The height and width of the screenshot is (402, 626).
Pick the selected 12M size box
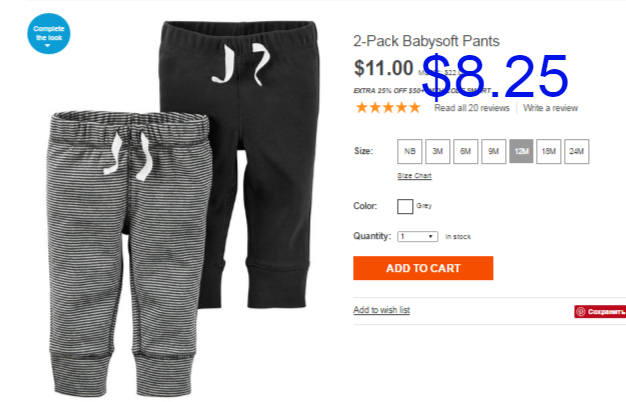pyautogui.click(x=521, y=151)
